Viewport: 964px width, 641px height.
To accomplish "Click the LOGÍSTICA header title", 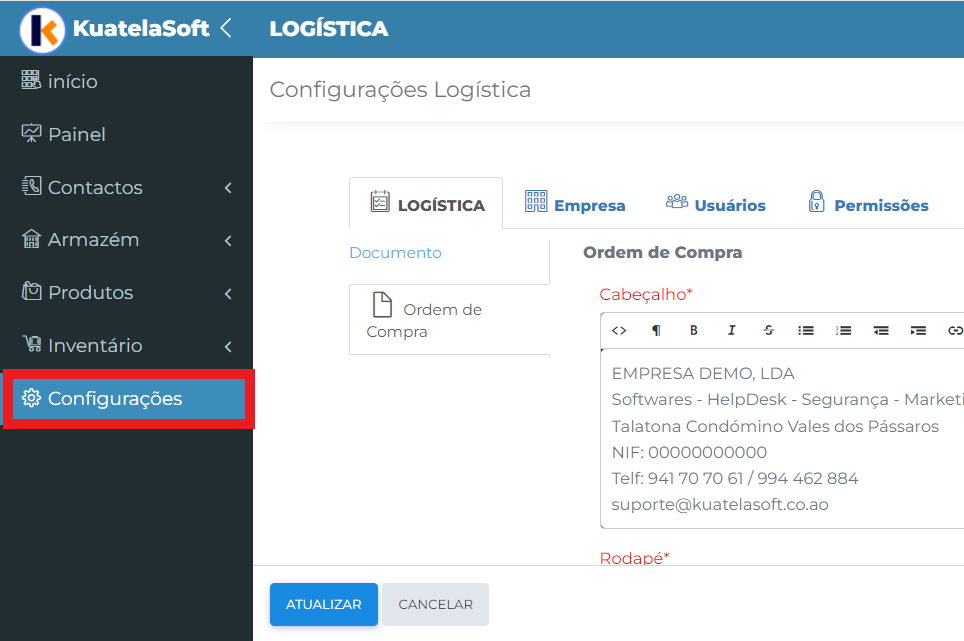I will (328, 29).
